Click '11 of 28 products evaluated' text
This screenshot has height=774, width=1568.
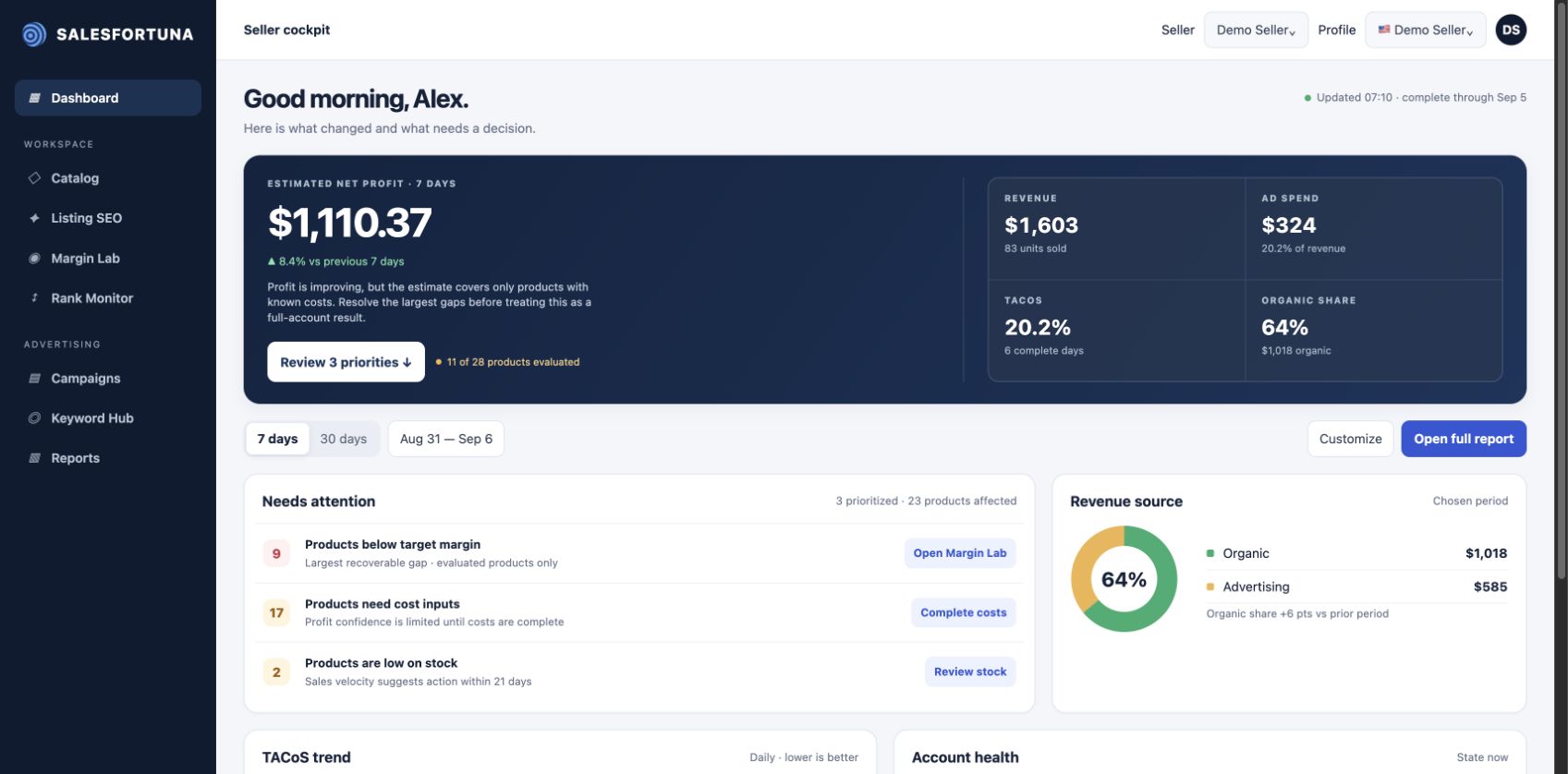point(513,362)
